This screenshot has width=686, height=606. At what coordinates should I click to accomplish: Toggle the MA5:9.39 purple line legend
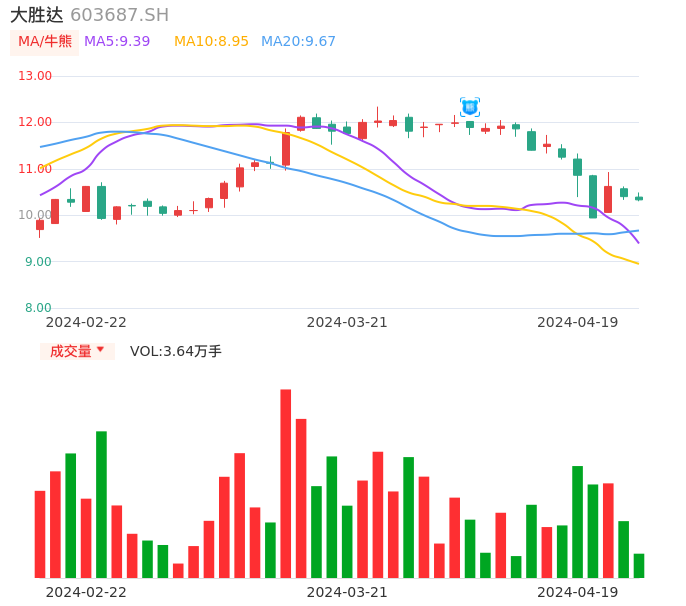[117, 42]
